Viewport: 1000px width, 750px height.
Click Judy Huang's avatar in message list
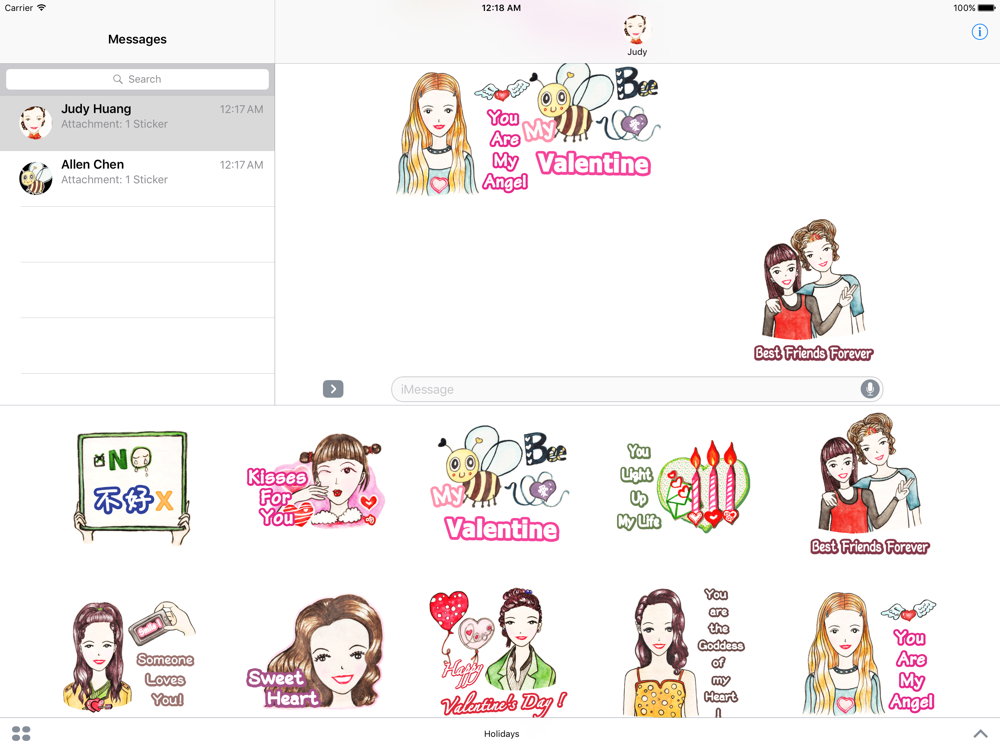36,122
